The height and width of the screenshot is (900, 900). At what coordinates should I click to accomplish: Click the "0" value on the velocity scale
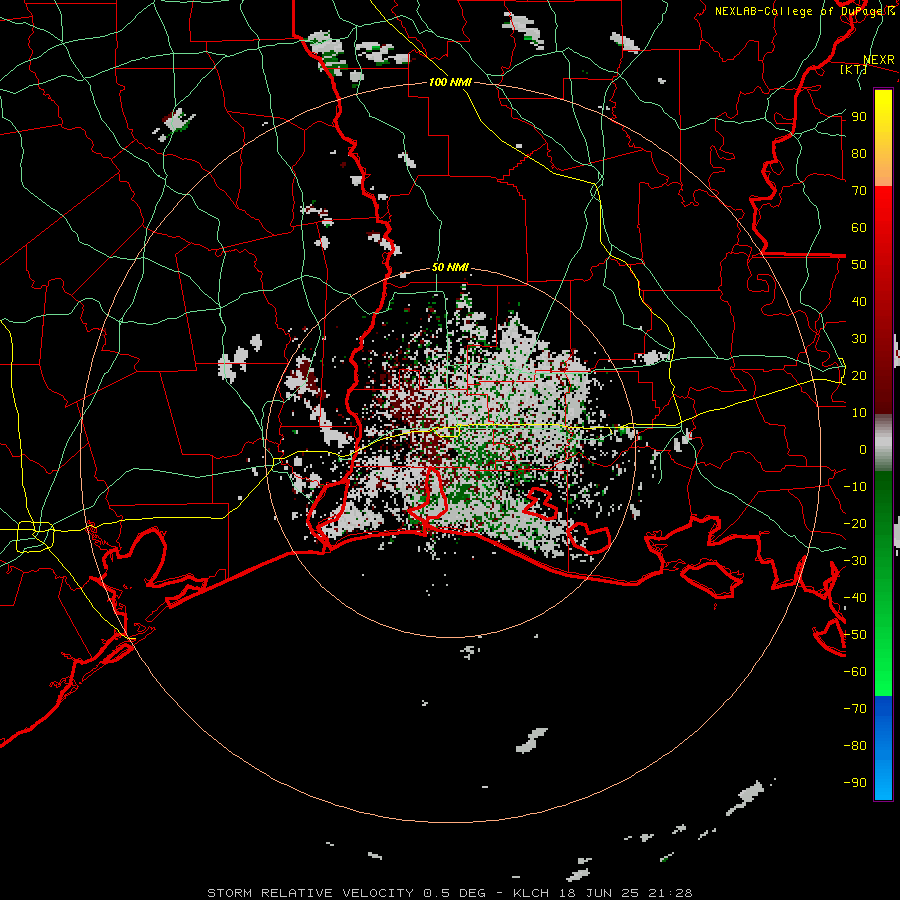tap(863, 449)
